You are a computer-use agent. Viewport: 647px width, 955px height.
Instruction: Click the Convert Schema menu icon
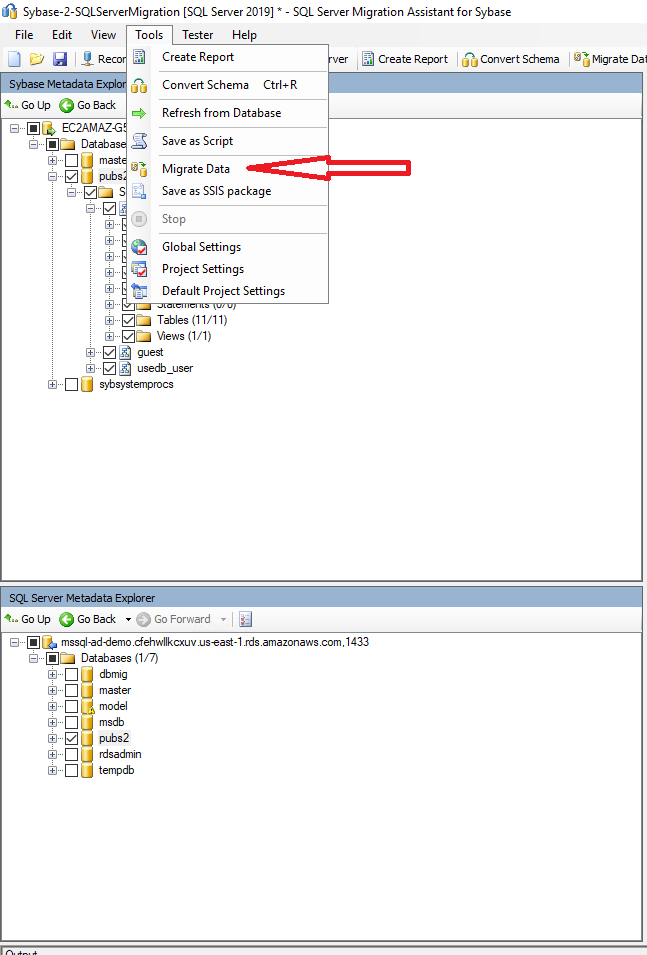[x=140, y=85]
